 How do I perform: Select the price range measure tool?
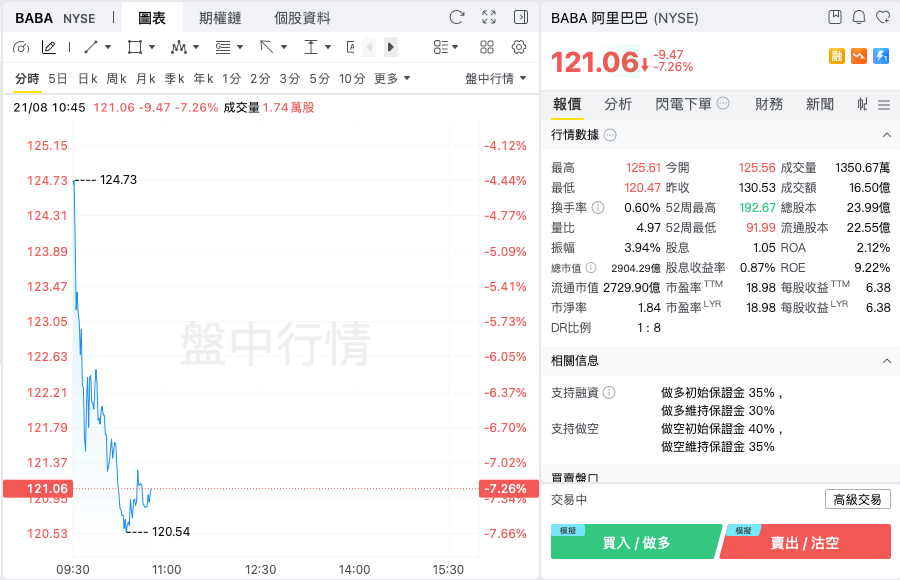pos(311,47)
